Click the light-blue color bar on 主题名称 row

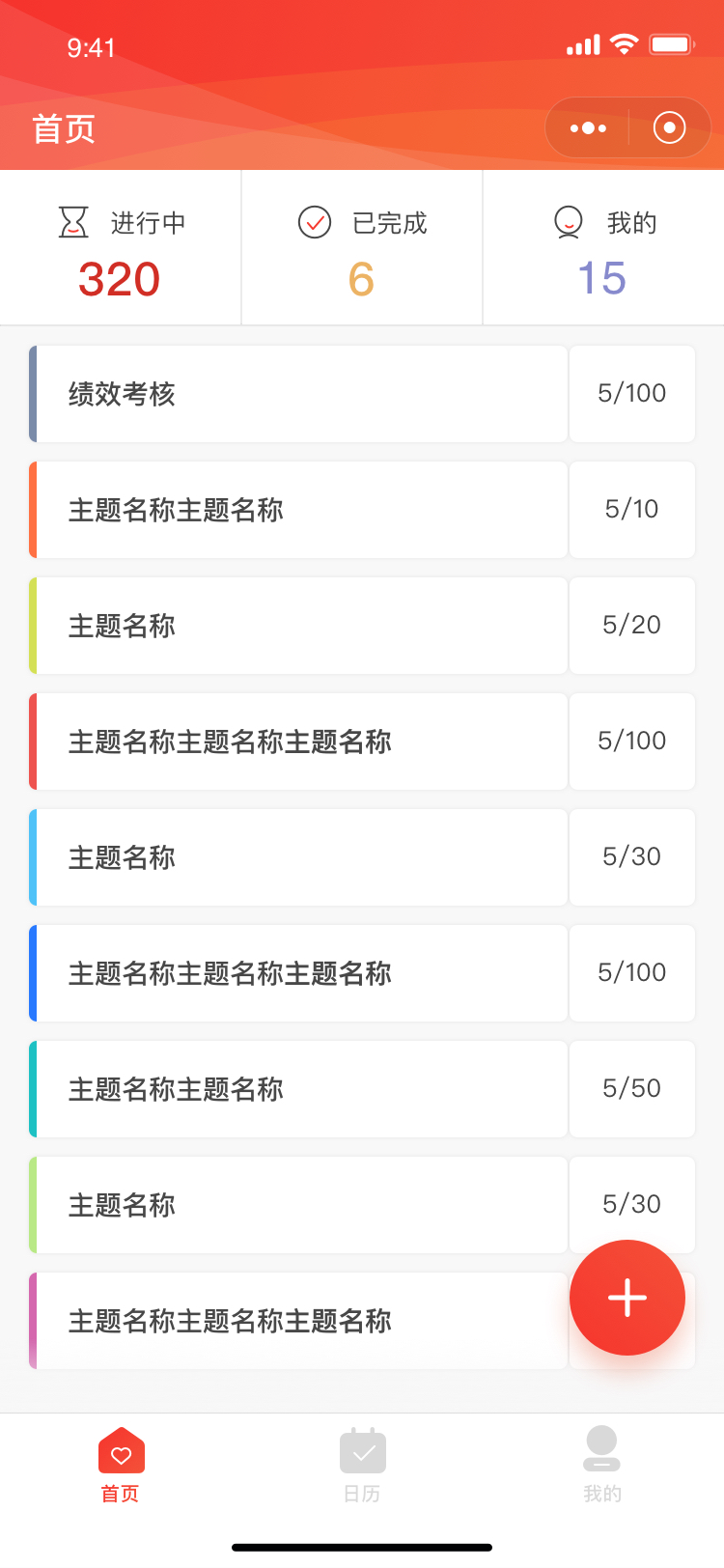33,857
